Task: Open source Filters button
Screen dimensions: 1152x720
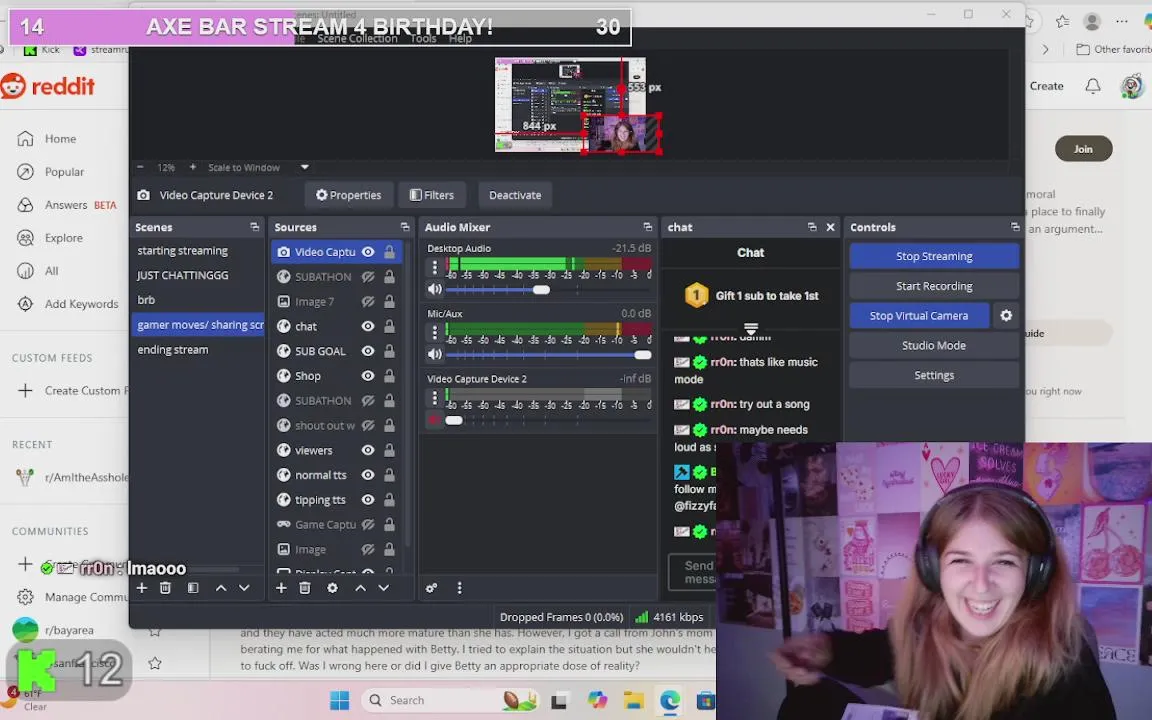Action: [x=432, y=195]
